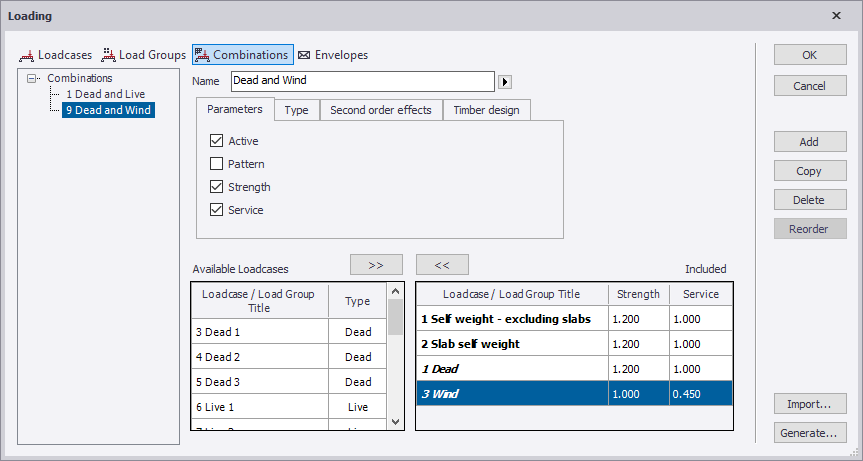863x461 pixels.
Task: Toggle the Active checkbox
Action: (x=216, y=141)
